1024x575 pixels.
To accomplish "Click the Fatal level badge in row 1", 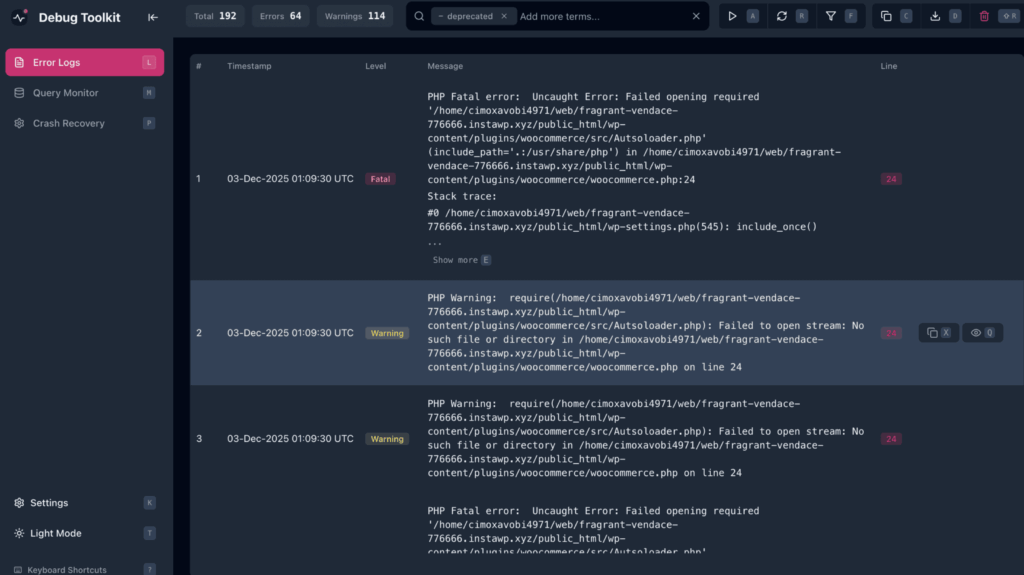I will [380, 179].
